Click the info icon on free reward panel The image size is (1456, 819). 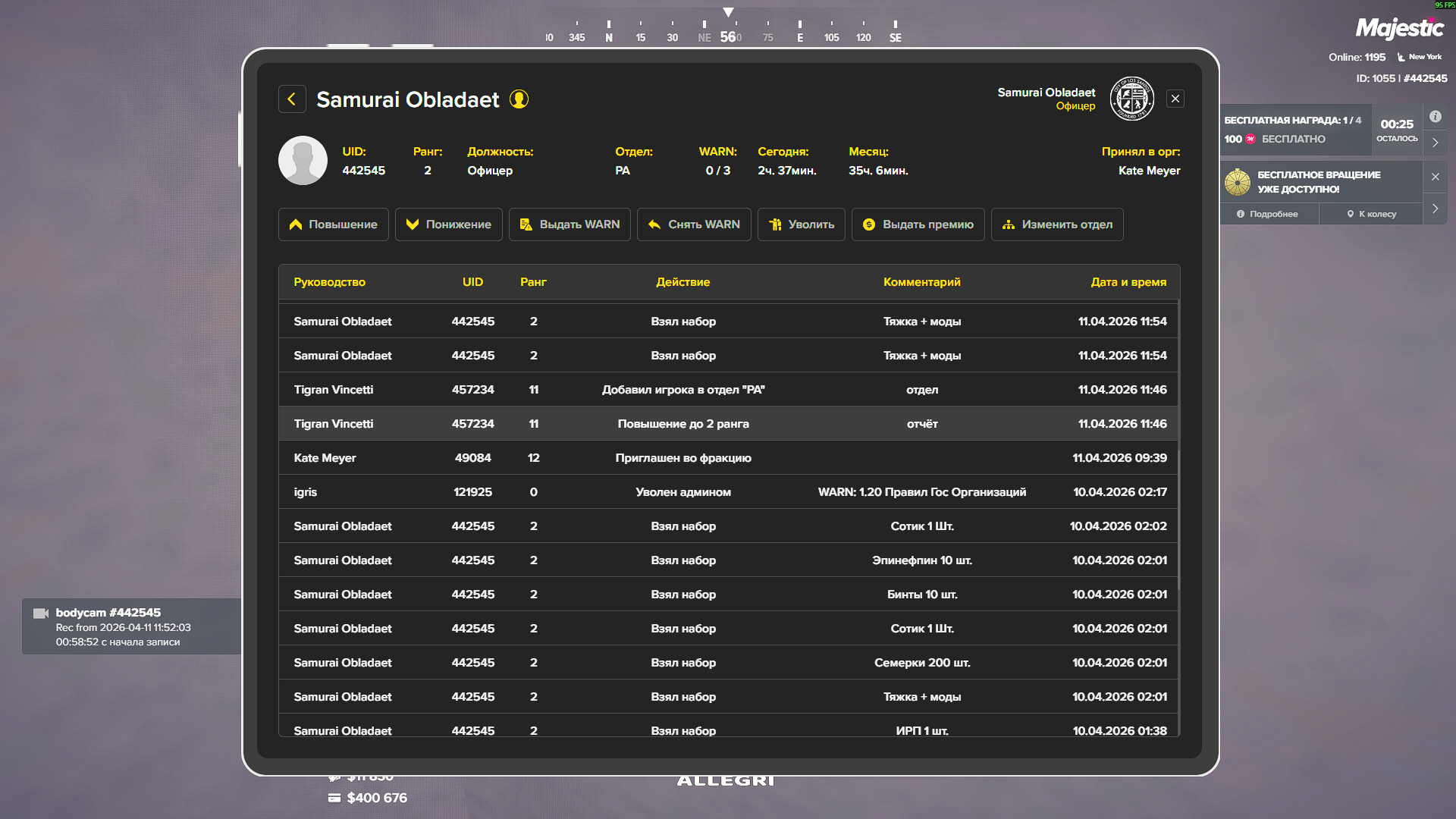pos(1436,117)
